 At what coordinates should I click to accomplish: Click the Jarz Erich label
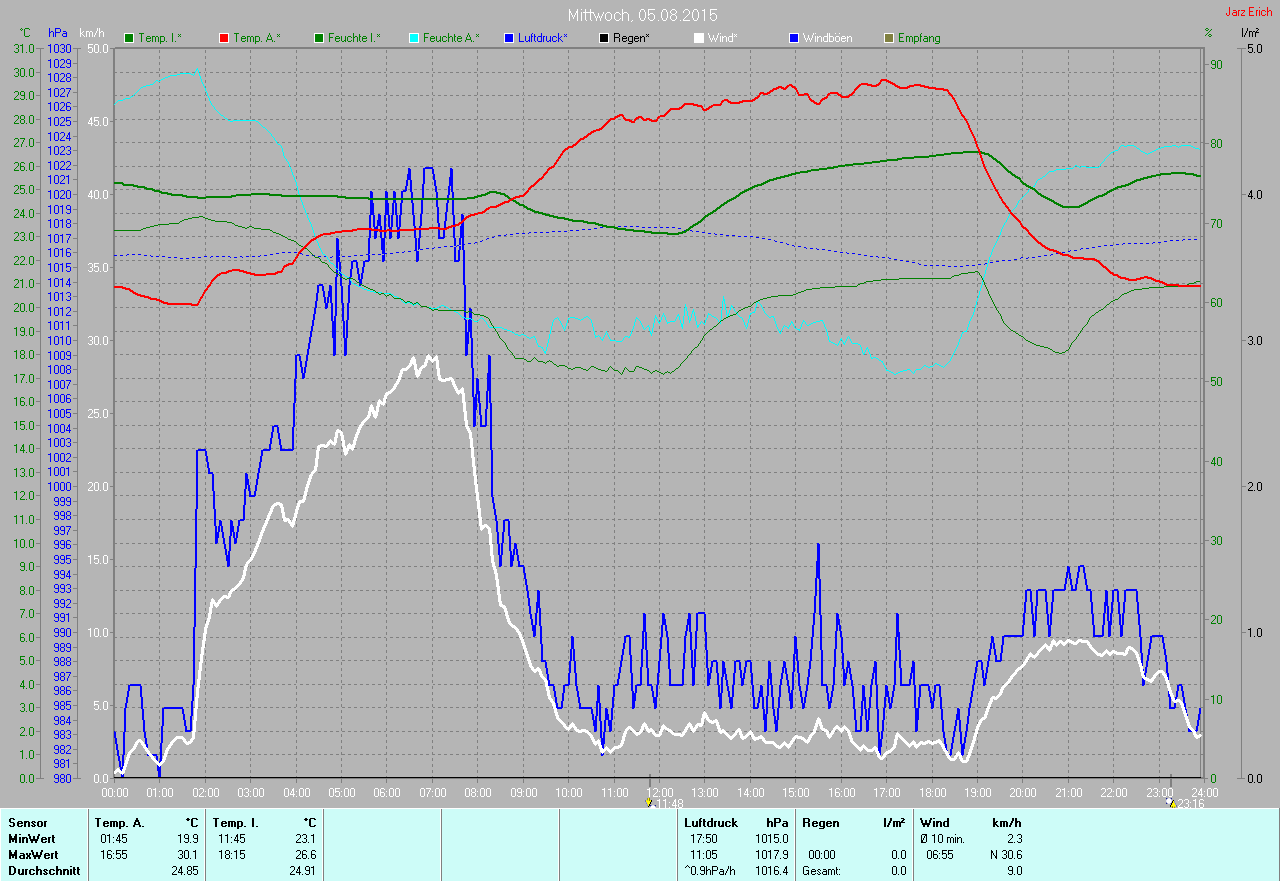click(1249, 12)
